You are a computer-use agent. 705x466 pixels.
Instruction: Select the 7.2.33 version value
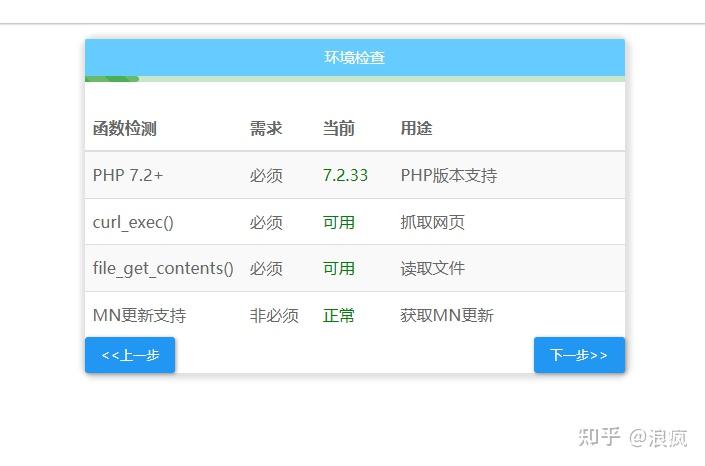click(345, 175)
